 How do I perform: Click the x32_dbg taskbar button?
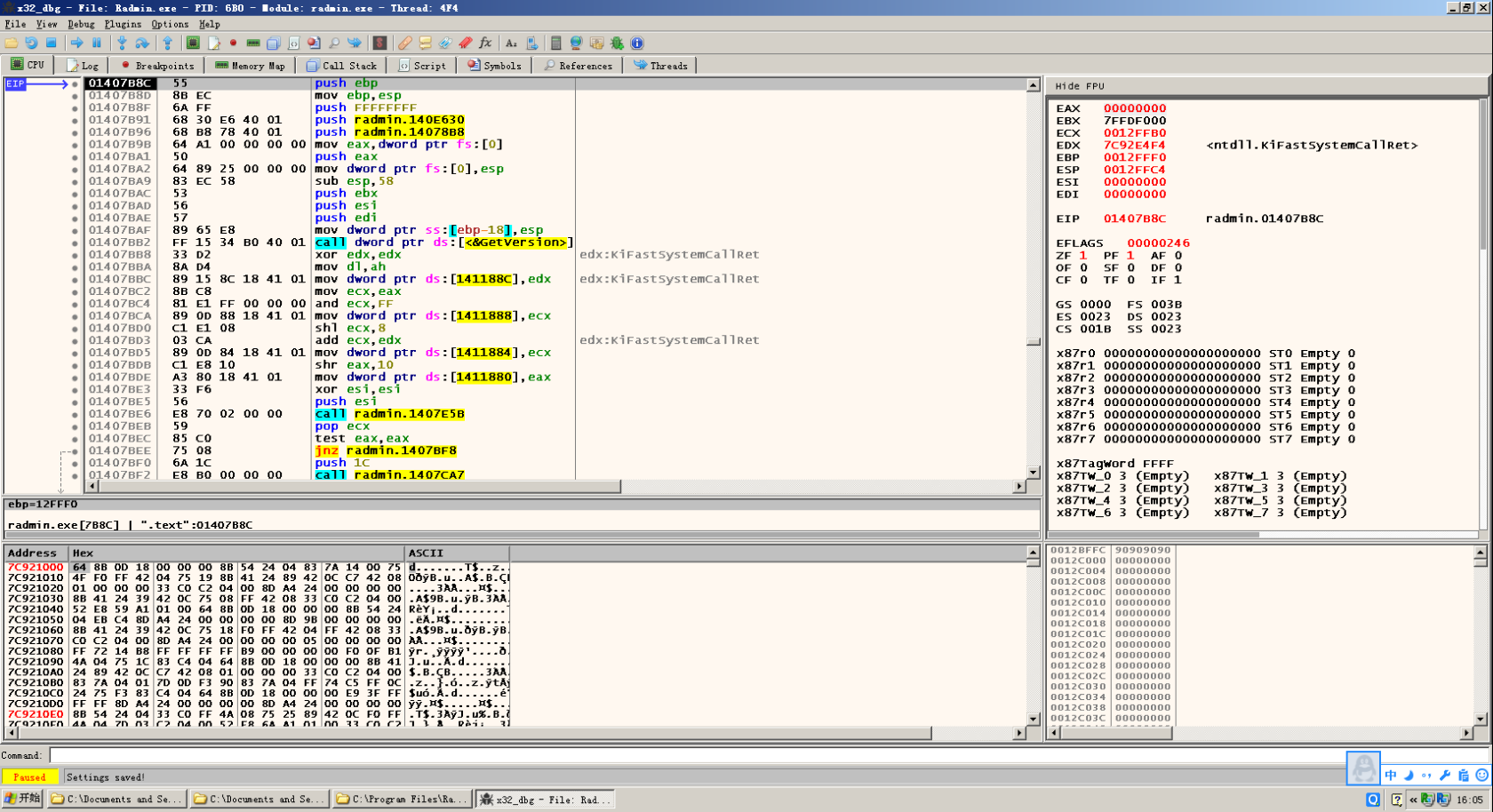coord(546,800)
